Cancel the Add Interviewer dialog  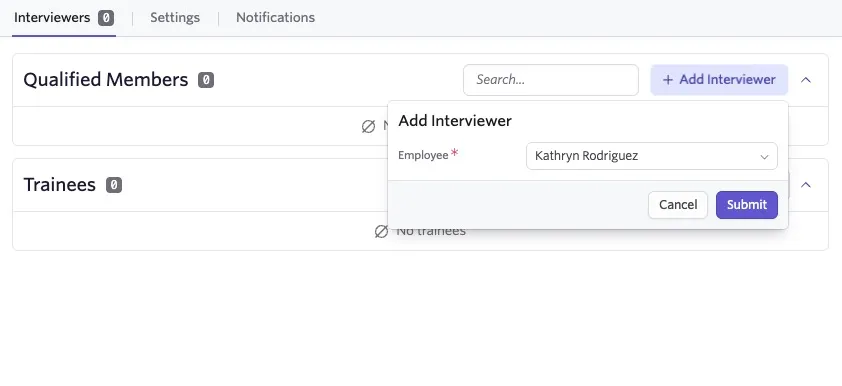[678, 205]
